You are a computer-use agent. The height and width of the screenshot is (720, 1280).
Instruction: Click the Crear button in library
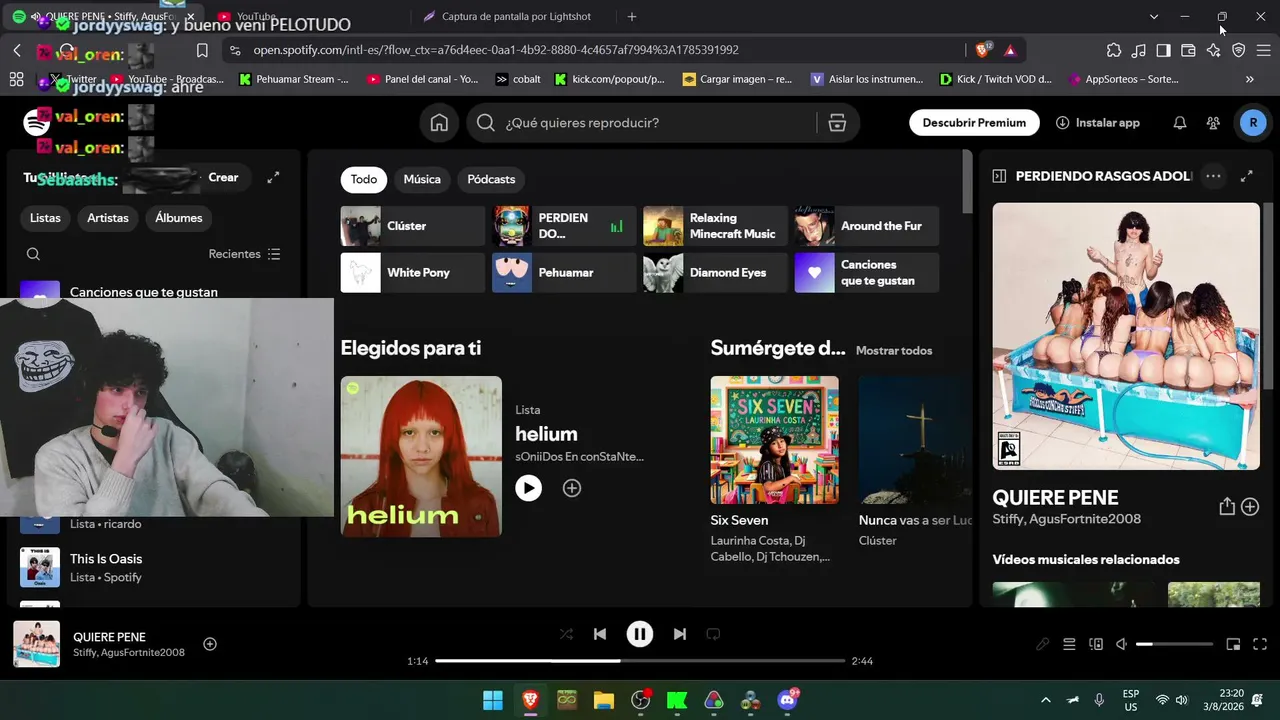(x=223, y=177)
